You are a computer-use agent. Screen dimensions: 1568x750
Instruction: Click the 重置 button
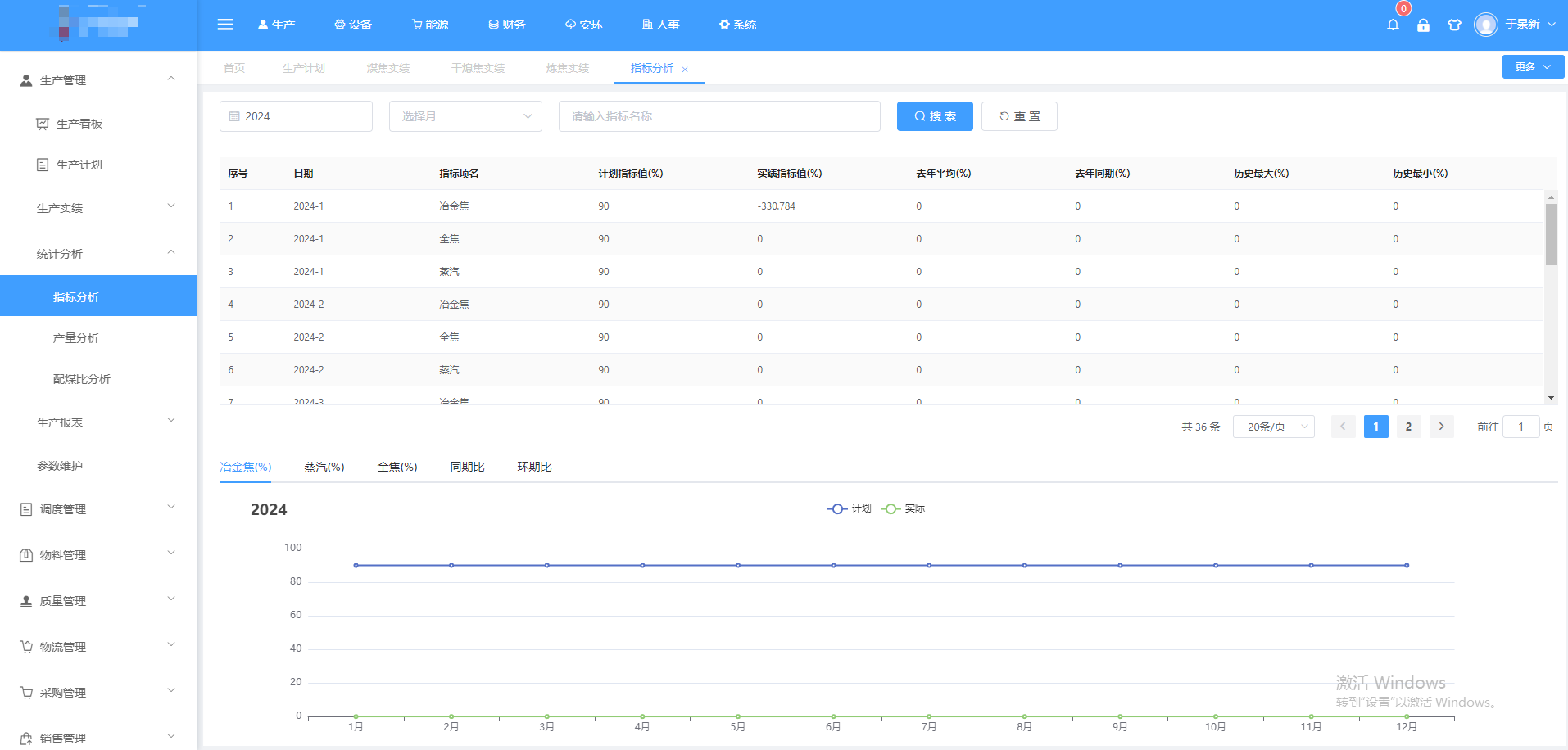[x=1019, y=116]
